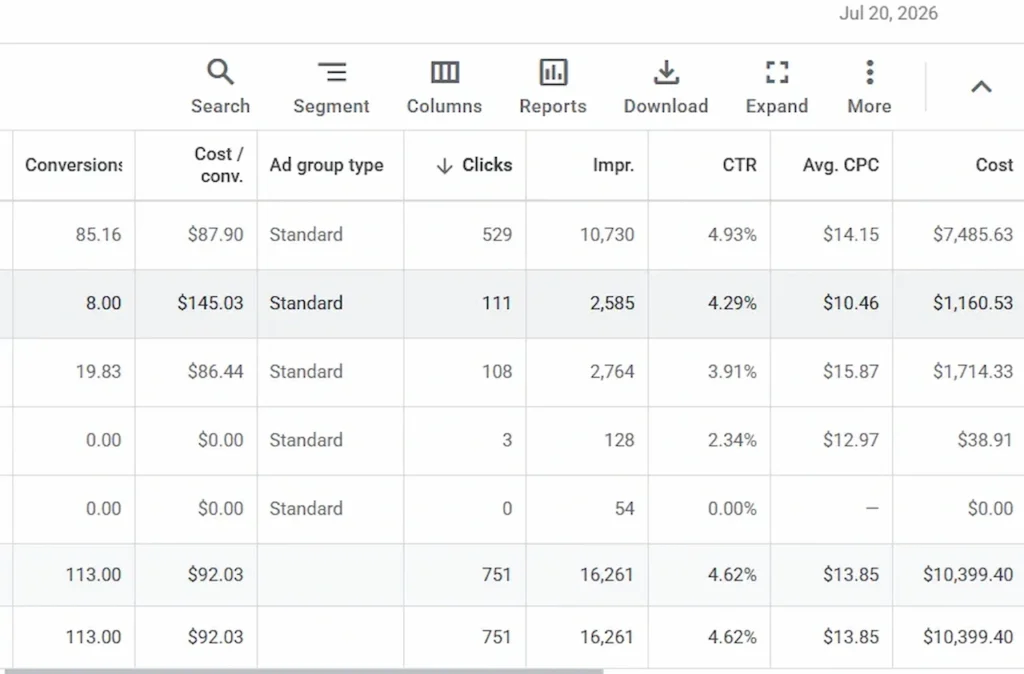1024x674 pixels.
Task: Sort by the Cost column header
Action: pyautogui.click(x=994, y=165)
